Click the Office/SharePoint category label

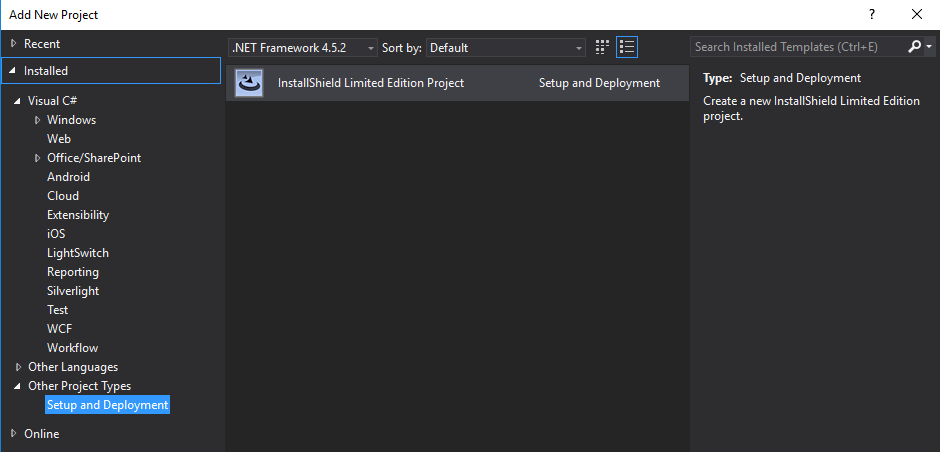coord(94,158)
